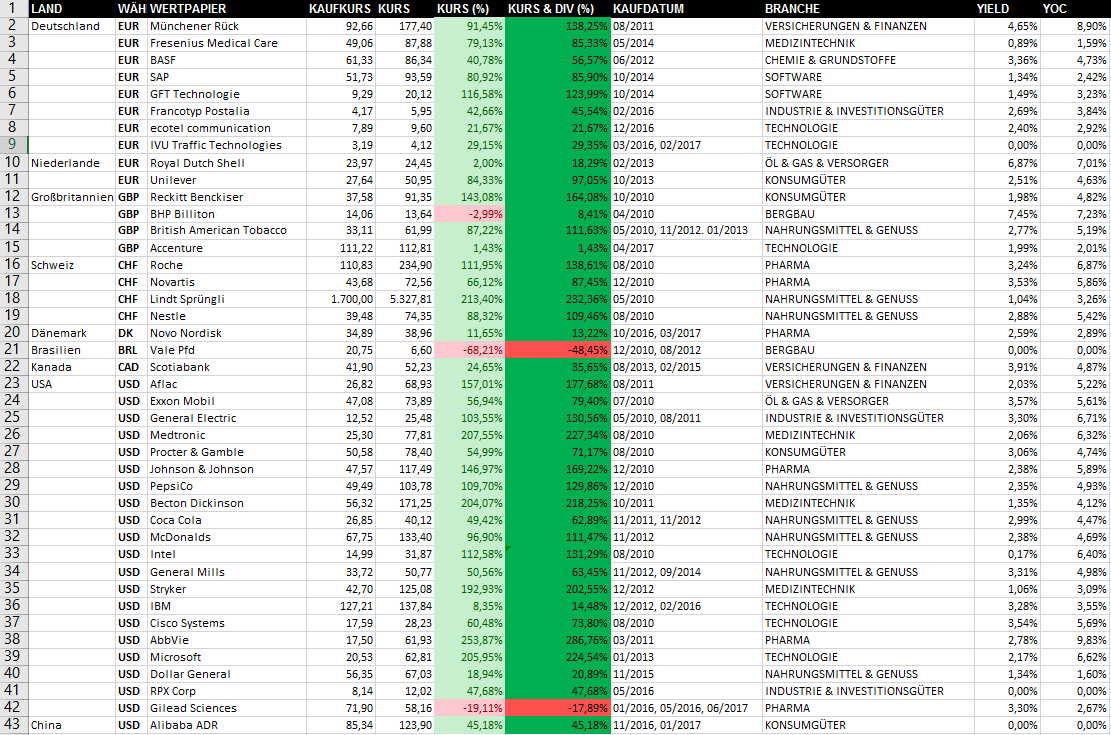This screenshot has height=735, width=1111.
Task: Click the Großbritannien country cell
Action: pyautogui.click(x=72, y=197)
